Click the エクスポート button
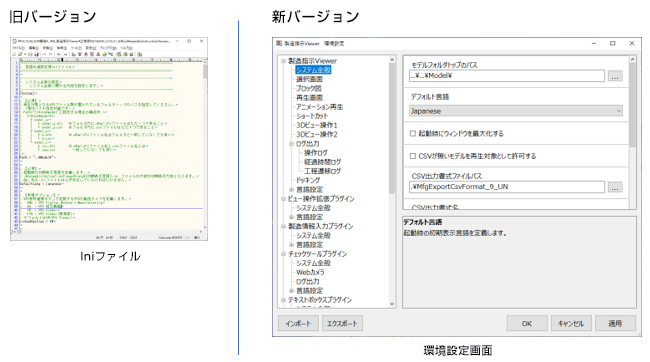 (x=342, y=323)
